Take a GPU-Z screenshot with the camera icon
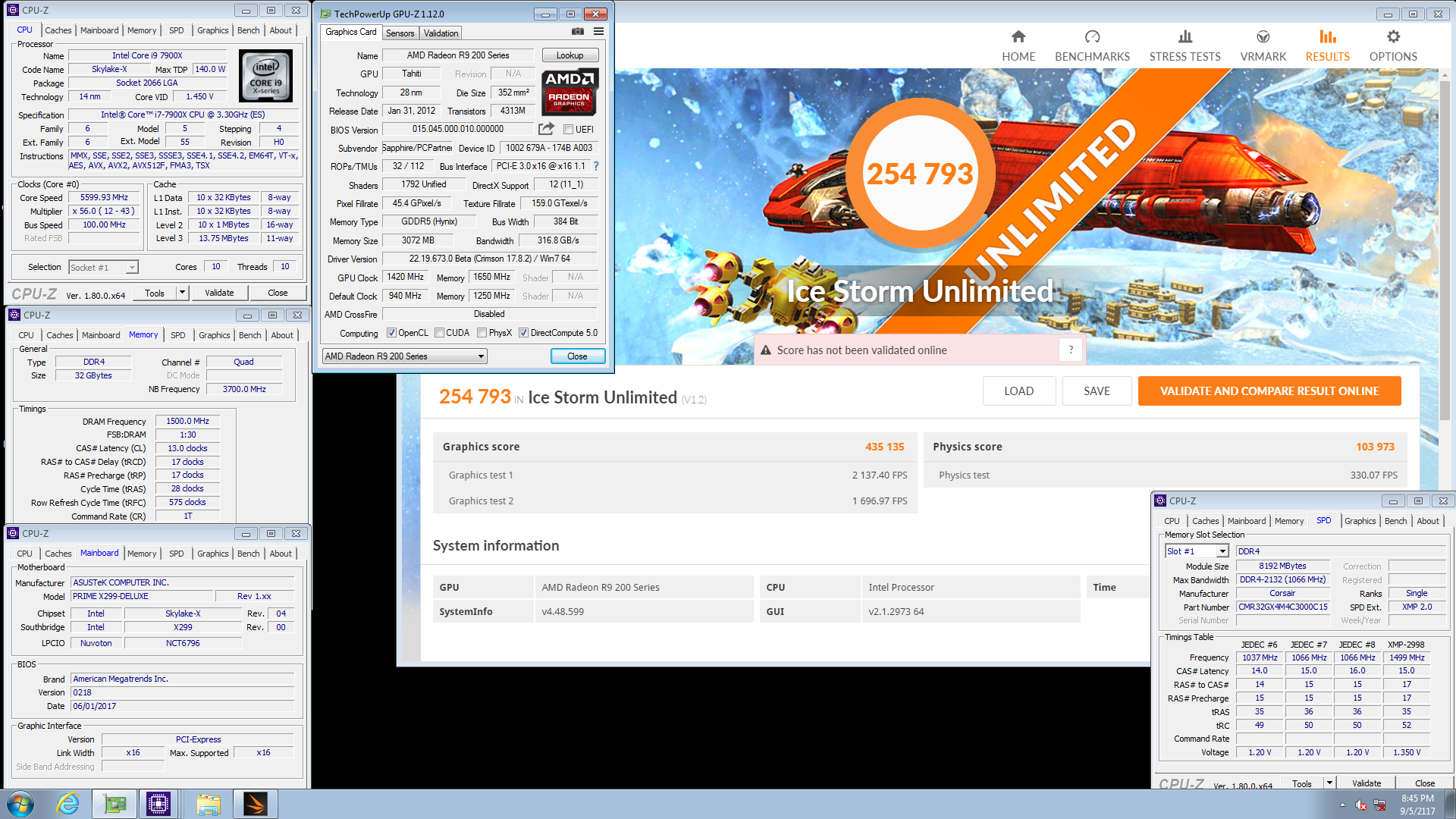The width and height of the screenshot is (1456, 819). pyautogui.click(x=578, y=32)
